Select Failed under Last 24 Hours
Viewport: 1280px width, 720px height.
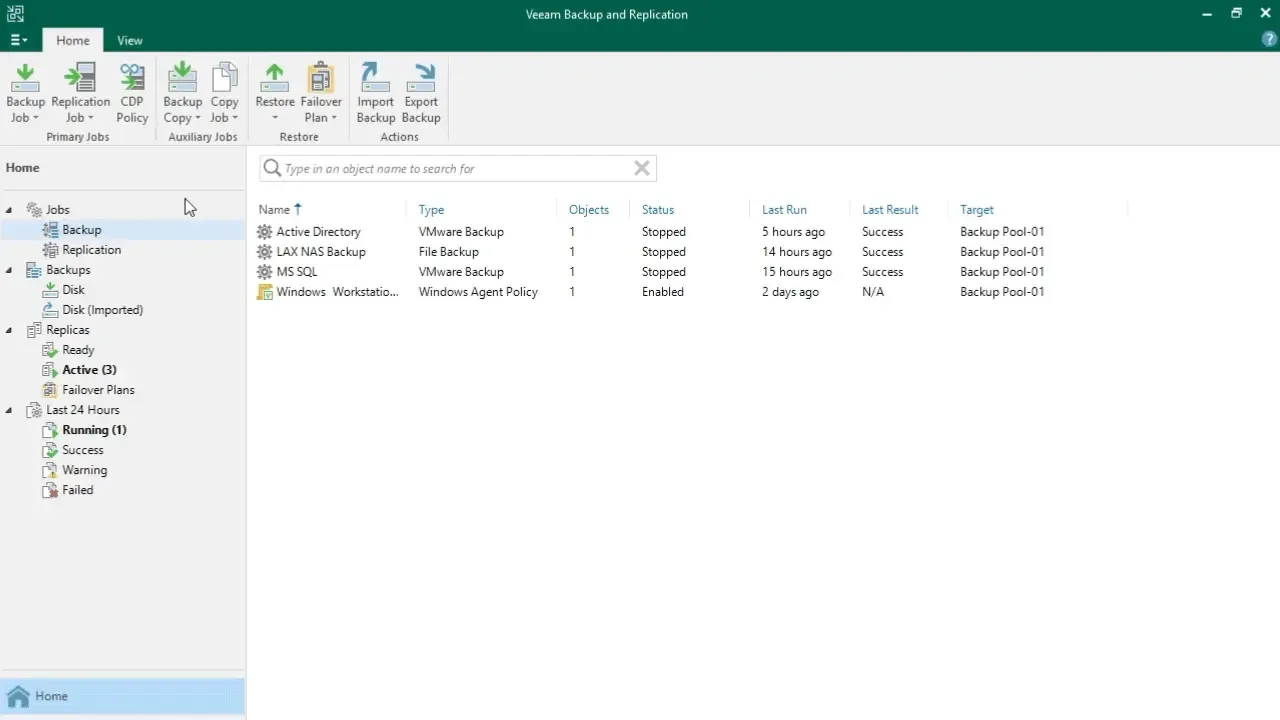(x=77, y=490)
